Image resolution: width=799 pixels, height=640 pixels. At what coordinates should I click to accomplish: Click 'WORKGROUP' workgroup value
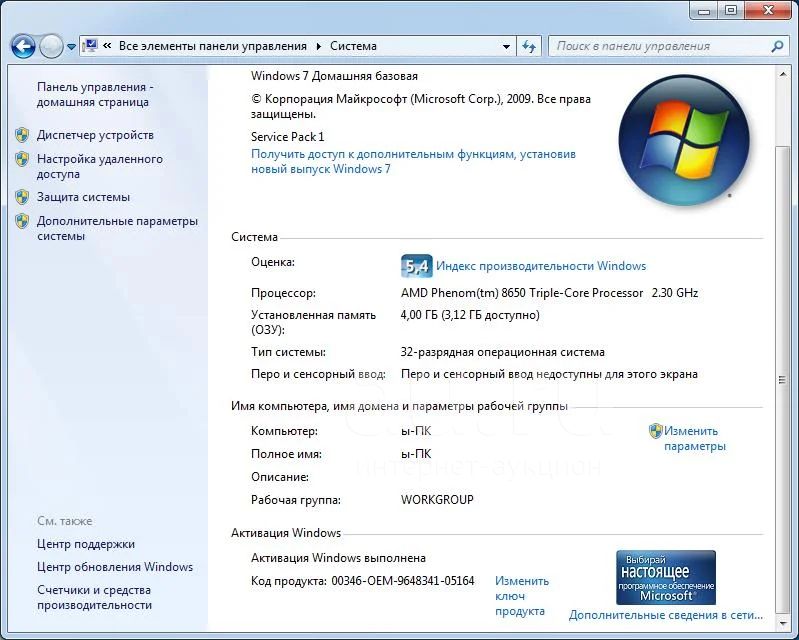pyautogui.click(x=437, y=499)
